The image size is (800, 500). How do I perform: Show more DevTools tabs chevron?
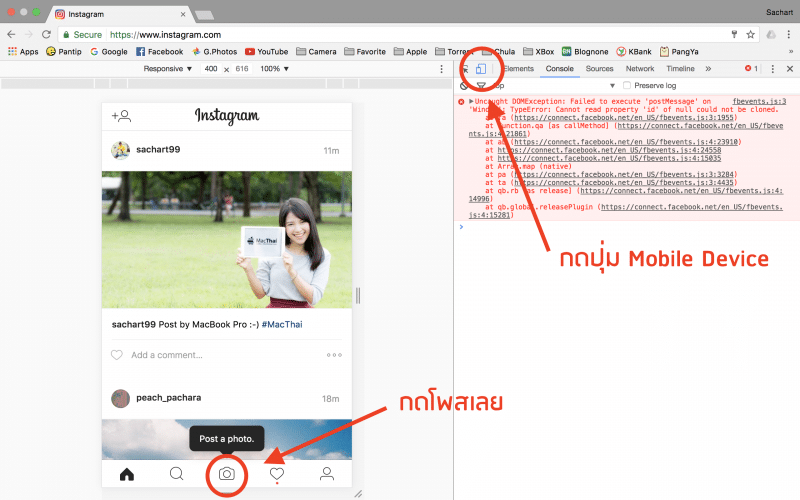coord(708,69)
